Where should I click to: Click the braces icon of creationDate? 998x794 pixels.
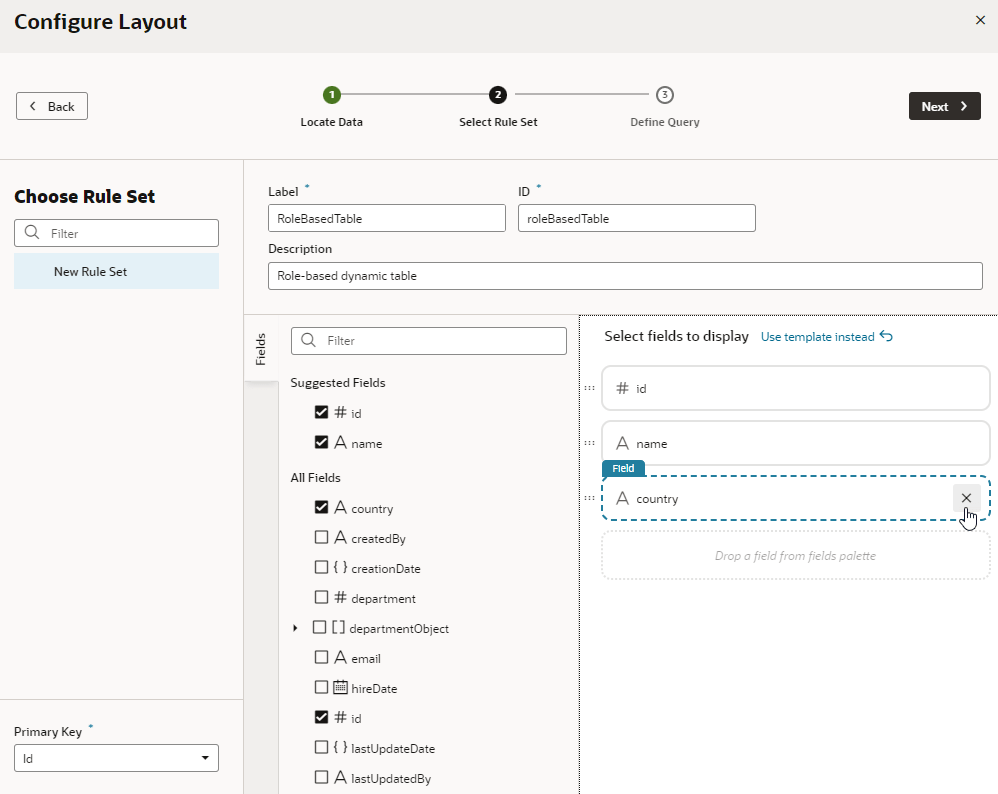341,567
